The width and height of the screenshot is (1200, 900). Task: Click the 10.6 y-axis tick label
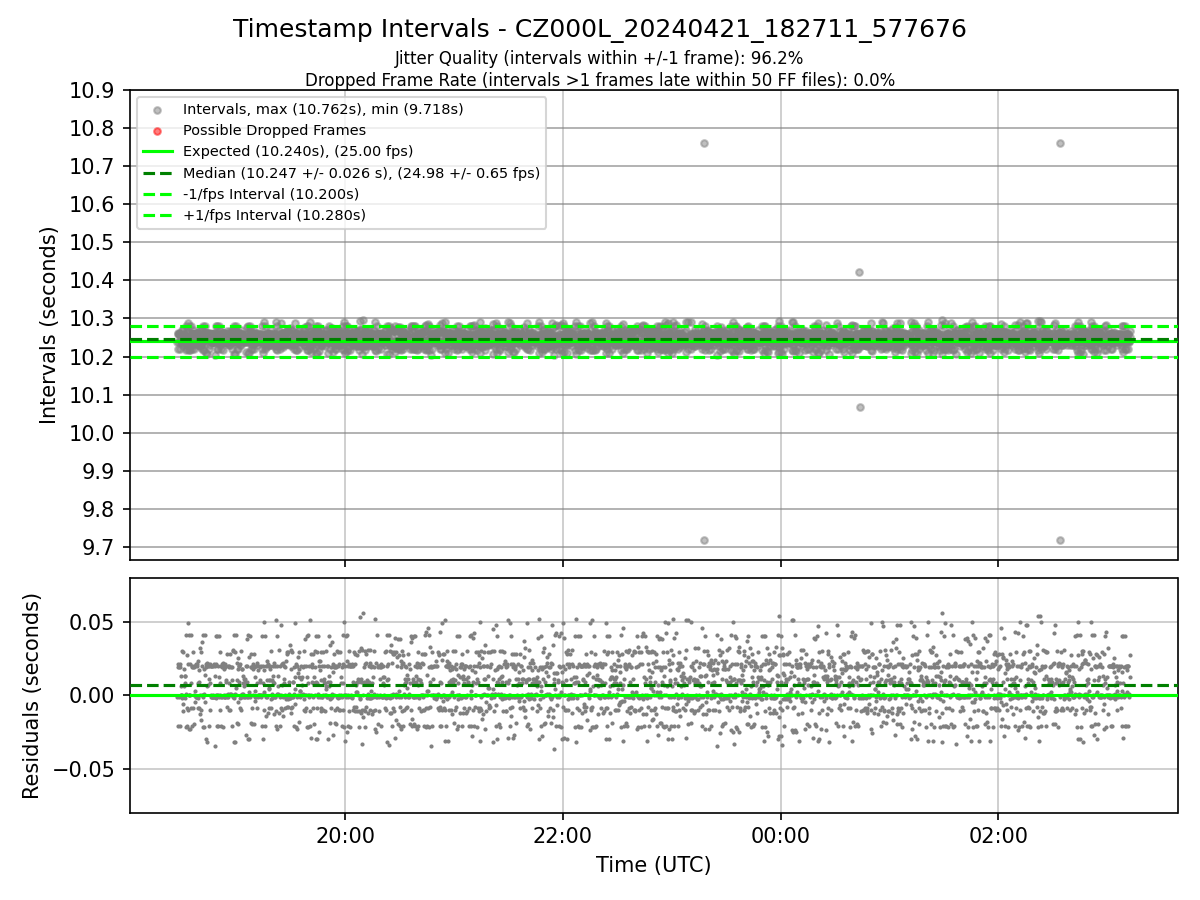[94, 205]
